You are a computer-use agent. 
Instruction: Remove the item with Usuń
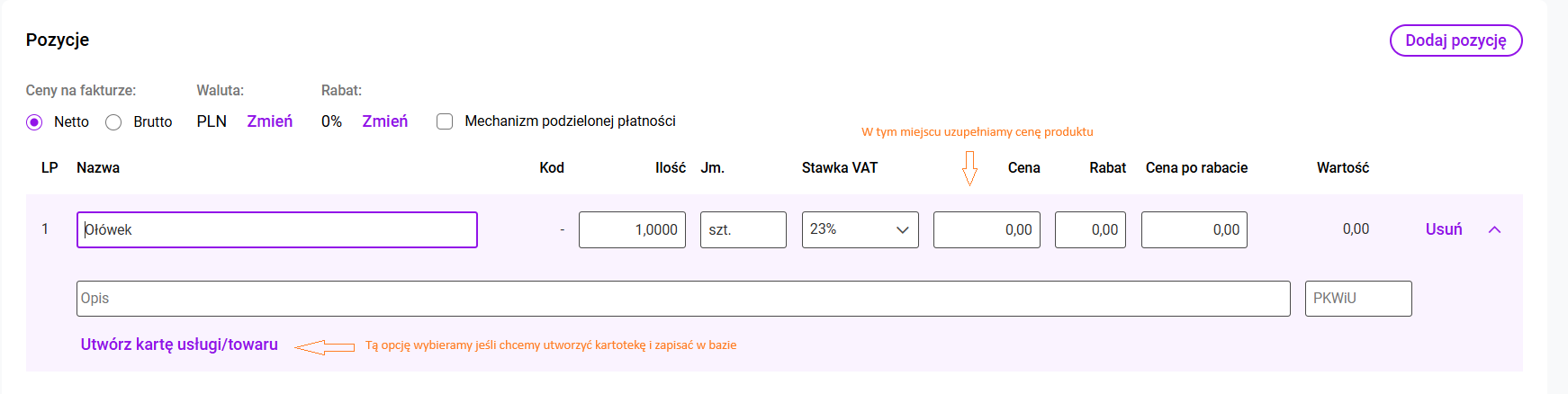(1444, 229)
